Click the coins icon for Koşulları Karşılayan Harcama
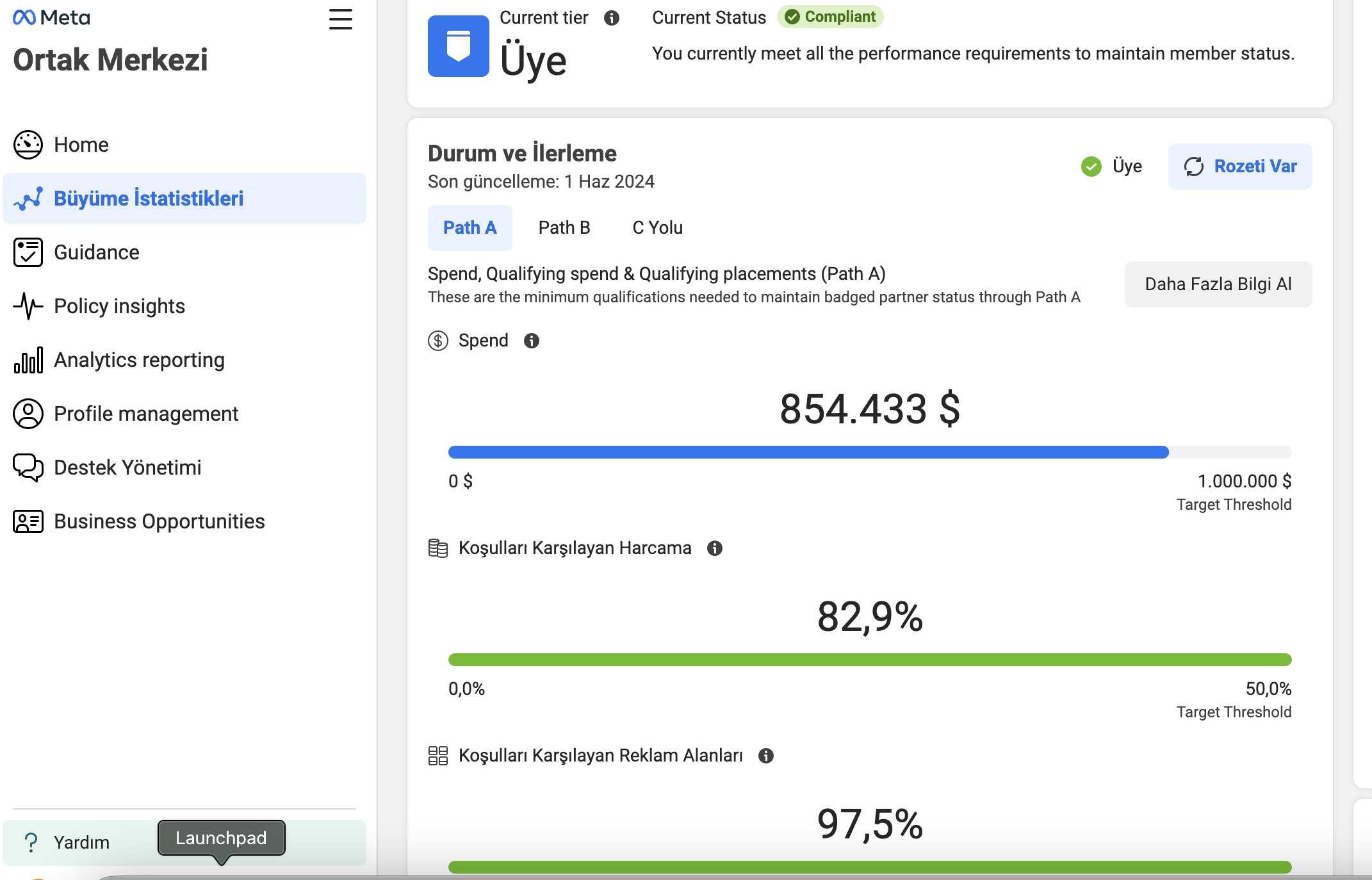 tap(438, 548)
